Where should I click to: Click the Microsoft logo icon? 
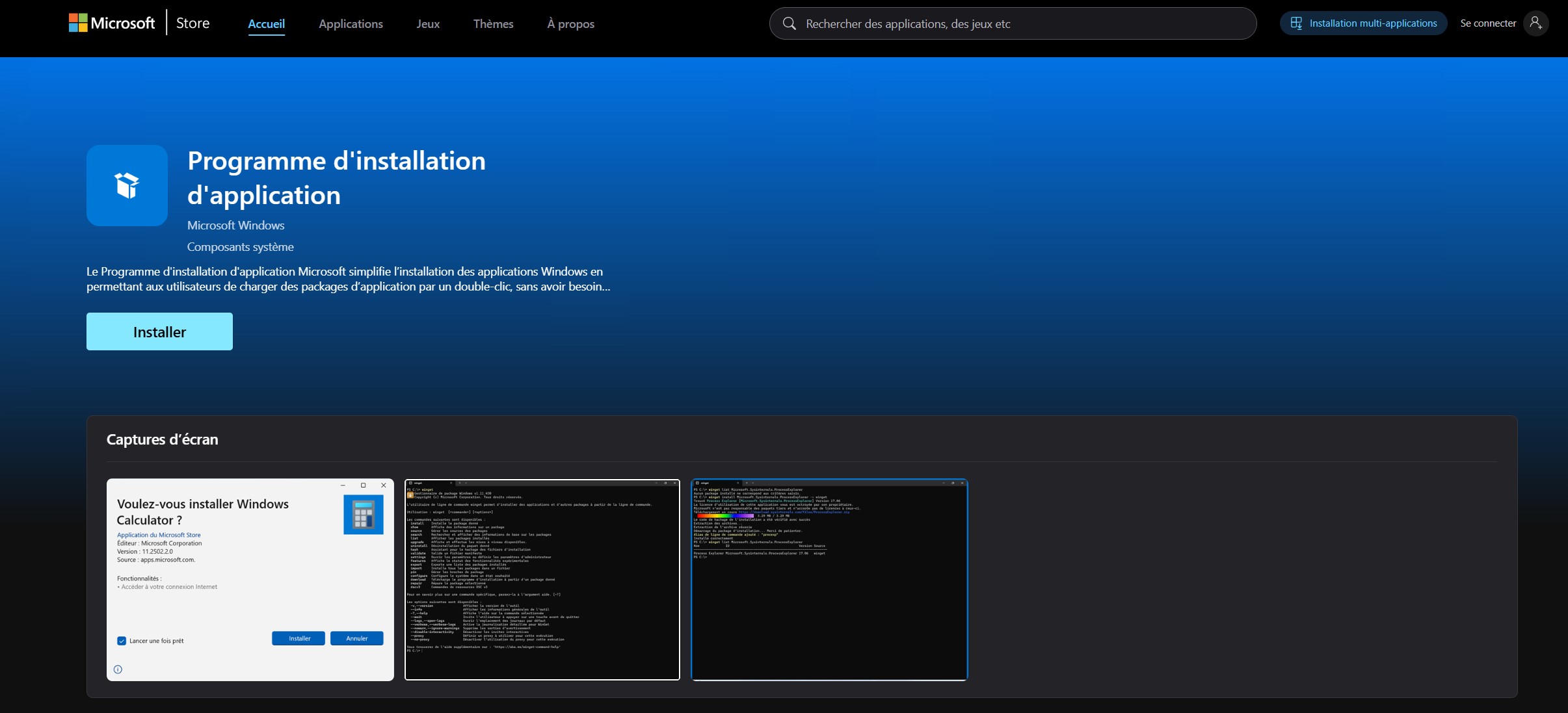pos(78,23)
